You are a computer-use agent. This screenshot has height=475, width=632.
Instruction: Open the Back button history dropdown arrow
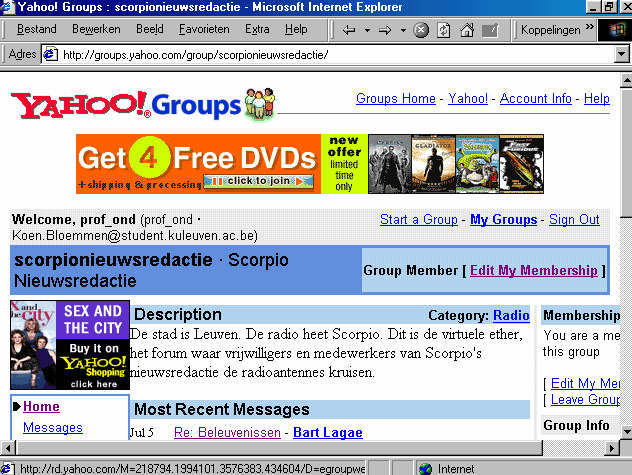pos(367,30)
